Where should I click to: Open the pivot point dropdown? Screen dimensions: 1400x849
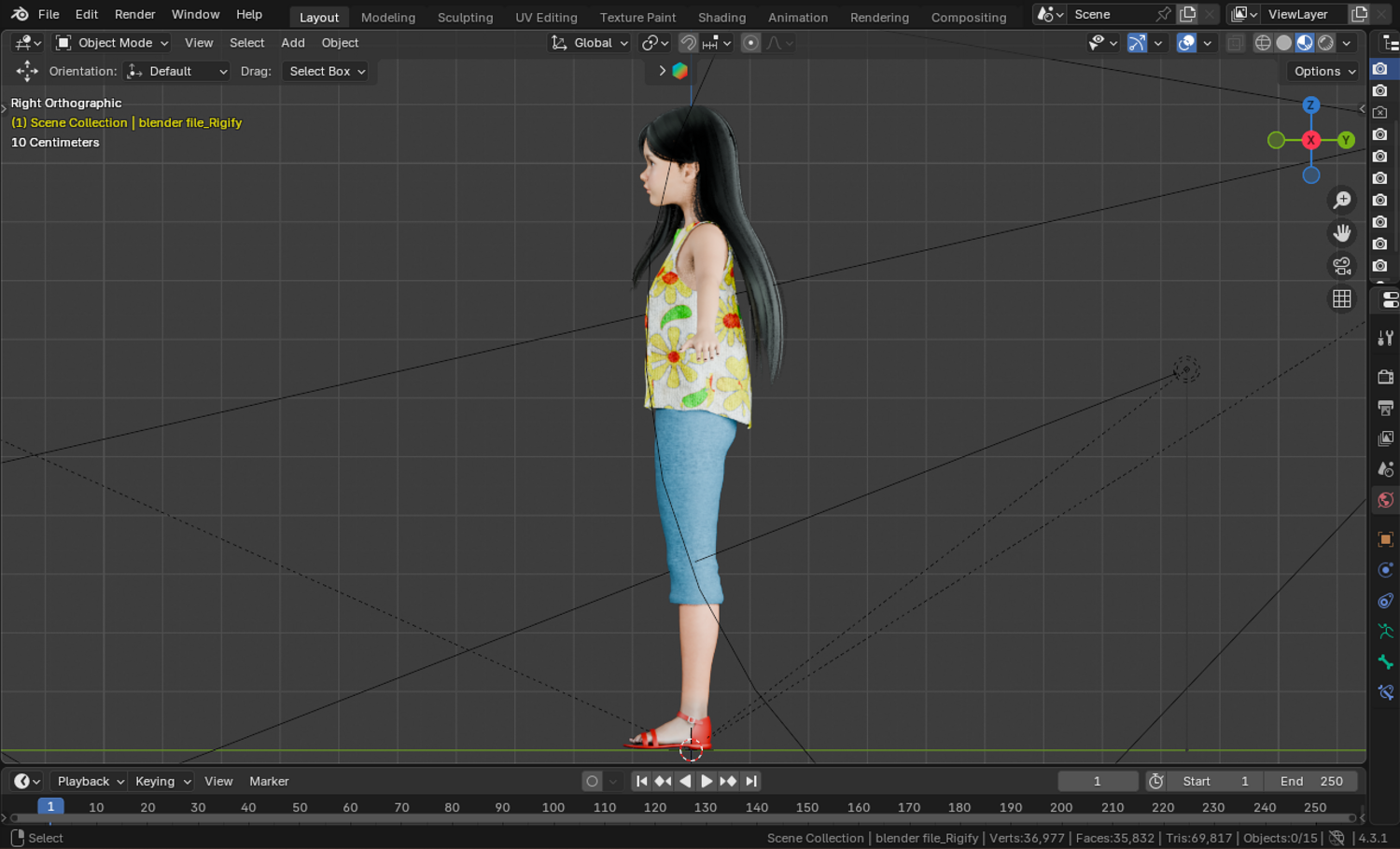(x=655, y=43)
